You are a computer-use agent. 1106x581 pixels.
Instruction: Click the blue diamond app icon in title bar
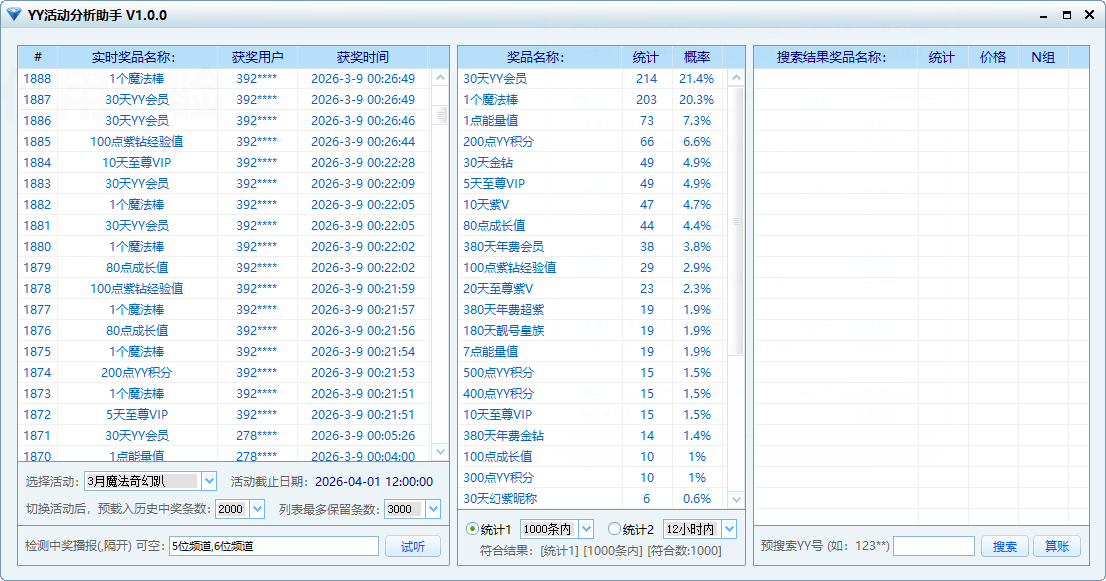click(x=13, y=15)
